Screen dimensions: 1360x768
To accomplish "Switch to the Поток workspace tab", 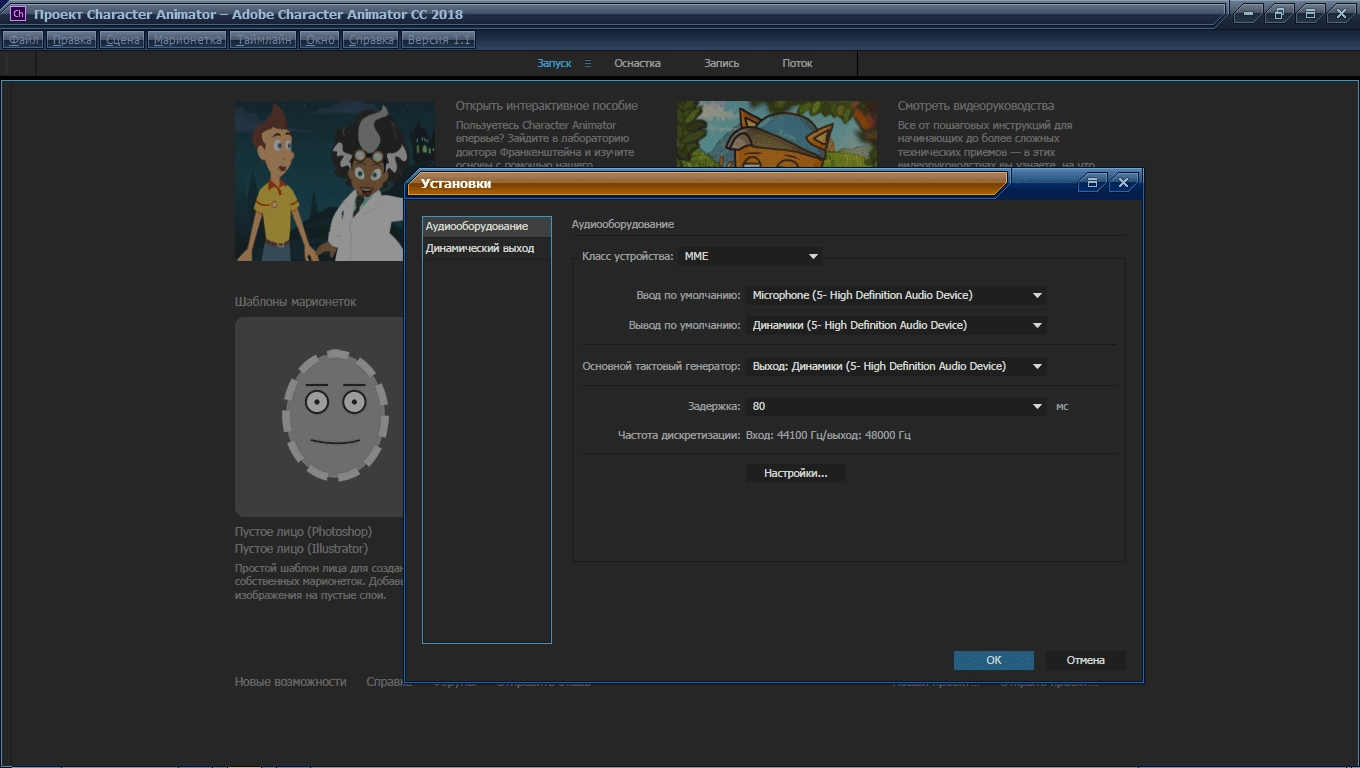I will [x=797, y=63].
